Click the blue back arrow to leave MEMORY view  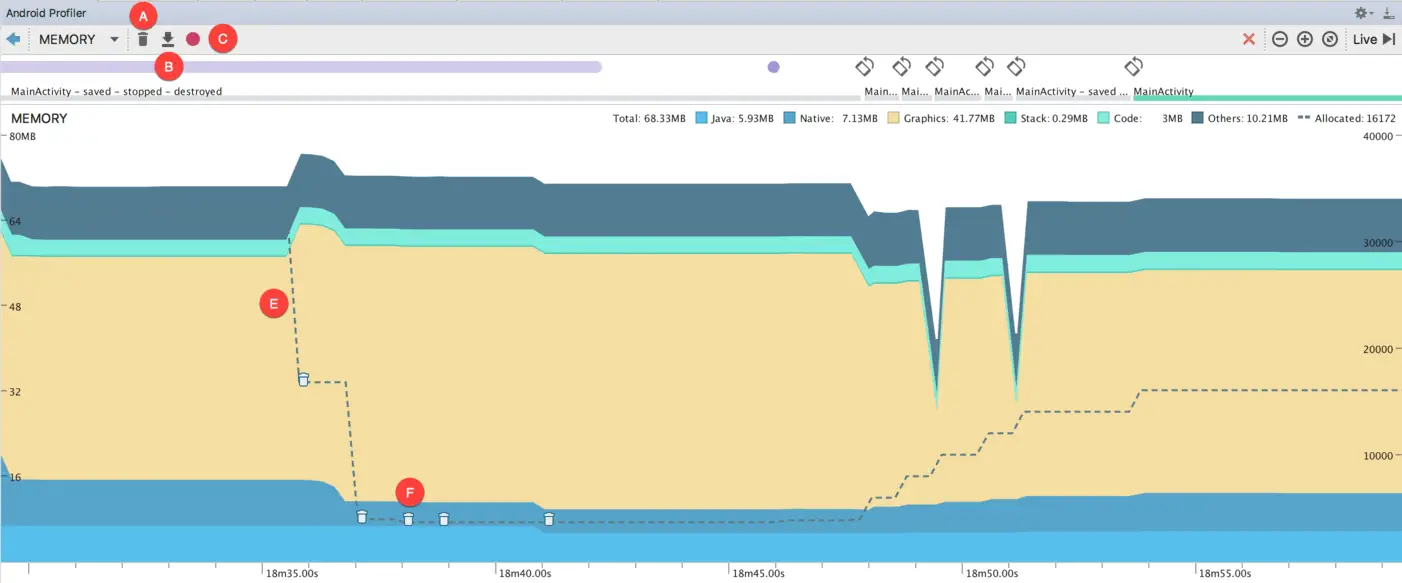tap(14, 38)
